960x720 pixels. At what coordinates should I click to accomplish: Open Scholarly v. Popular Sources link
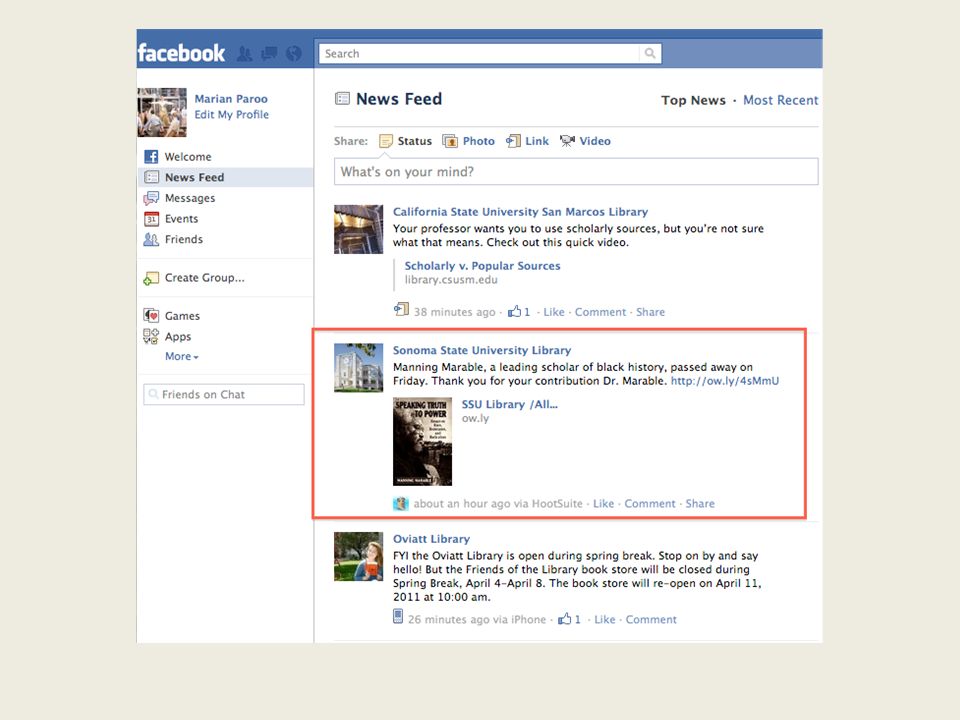point(482,266)
